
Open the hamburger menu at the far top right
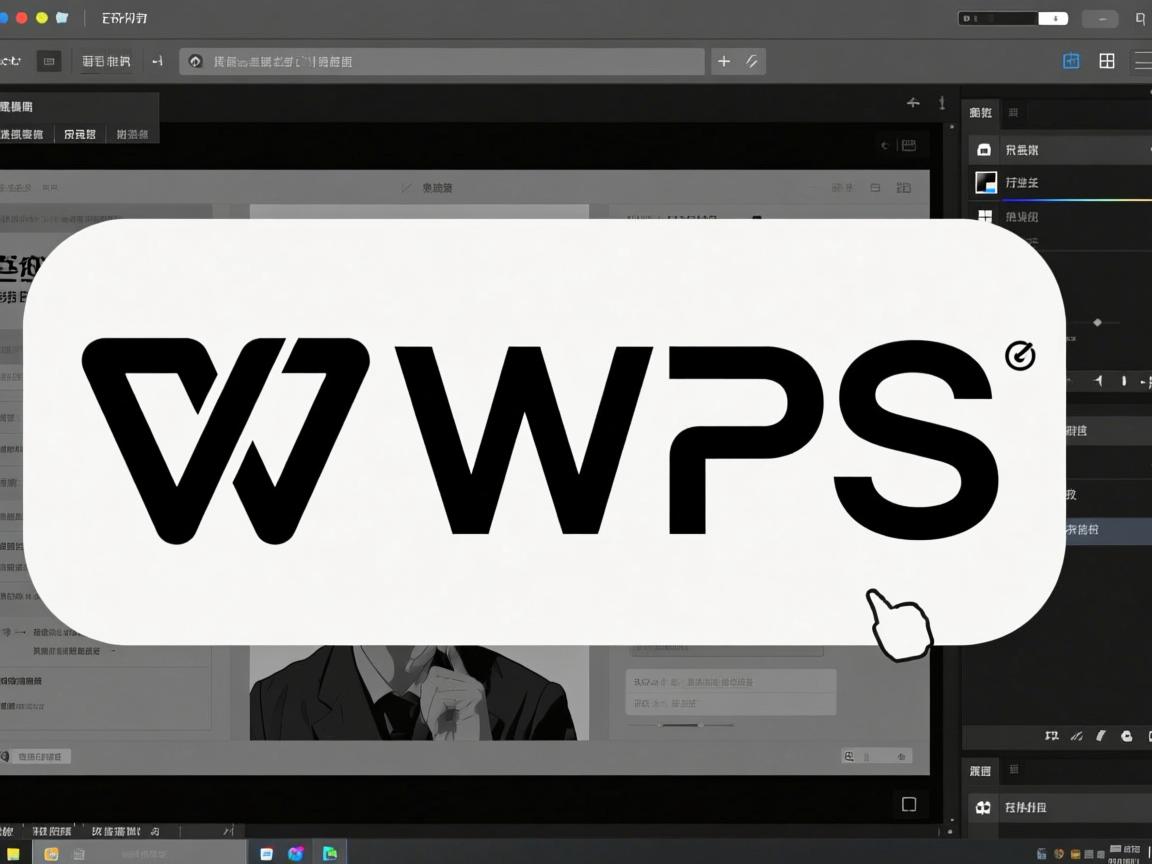click(1143, 61)
